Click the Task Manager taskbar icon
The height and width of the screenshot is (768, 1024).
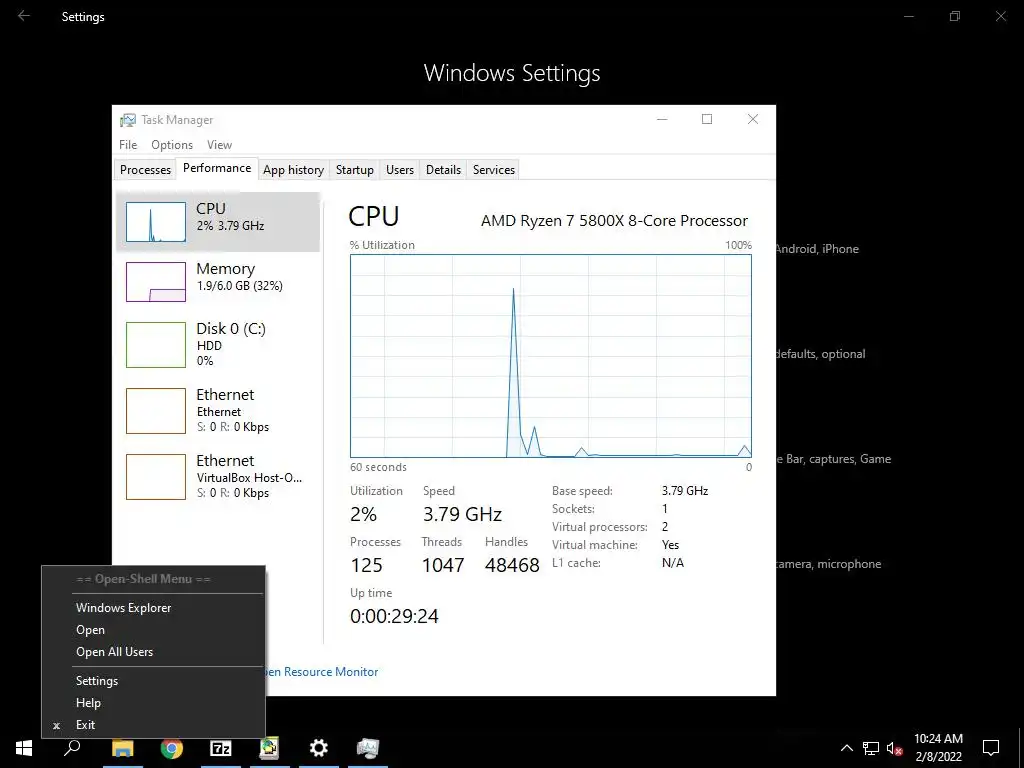pos(368,748)
